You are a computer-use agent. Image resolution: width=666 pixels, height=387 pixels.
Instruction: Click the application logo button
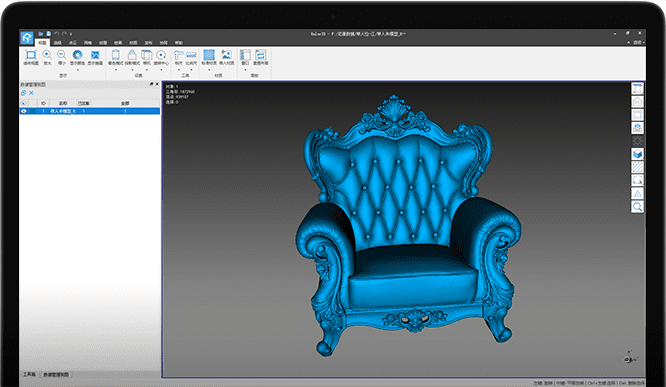point(27,38)
